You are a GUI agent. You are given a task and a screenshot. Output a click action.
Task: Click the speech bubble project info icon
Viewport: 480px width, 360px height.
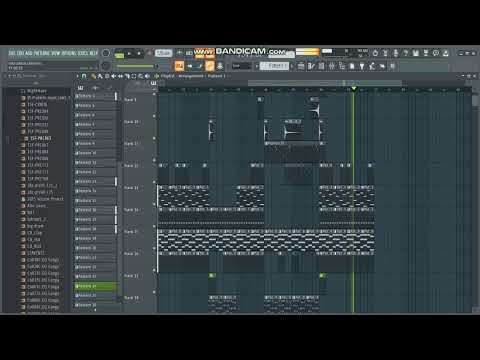pyautogui.click(x=436, y=53)
